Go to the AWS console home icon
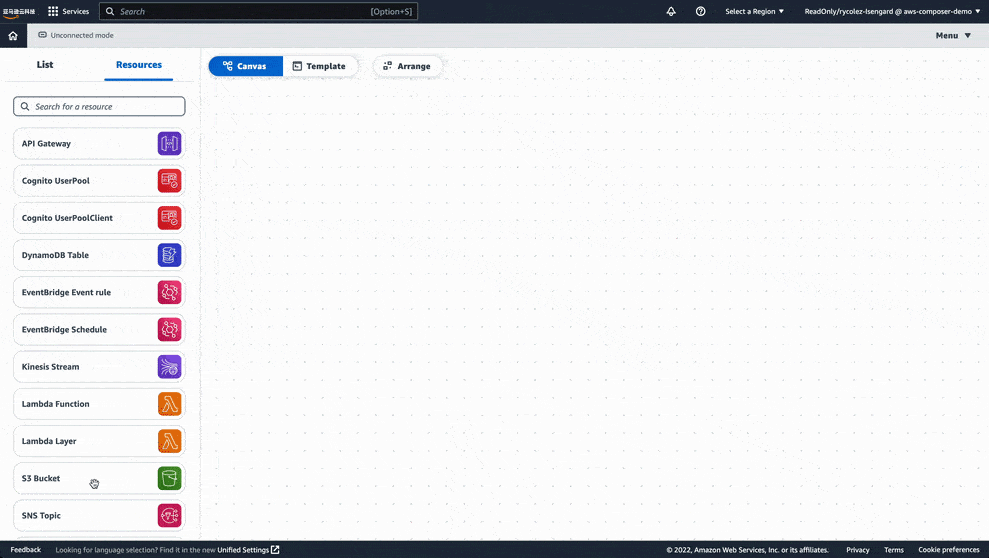Image resolution: width=989 pixels, height=558 pixels. click(x=13, y=36)
